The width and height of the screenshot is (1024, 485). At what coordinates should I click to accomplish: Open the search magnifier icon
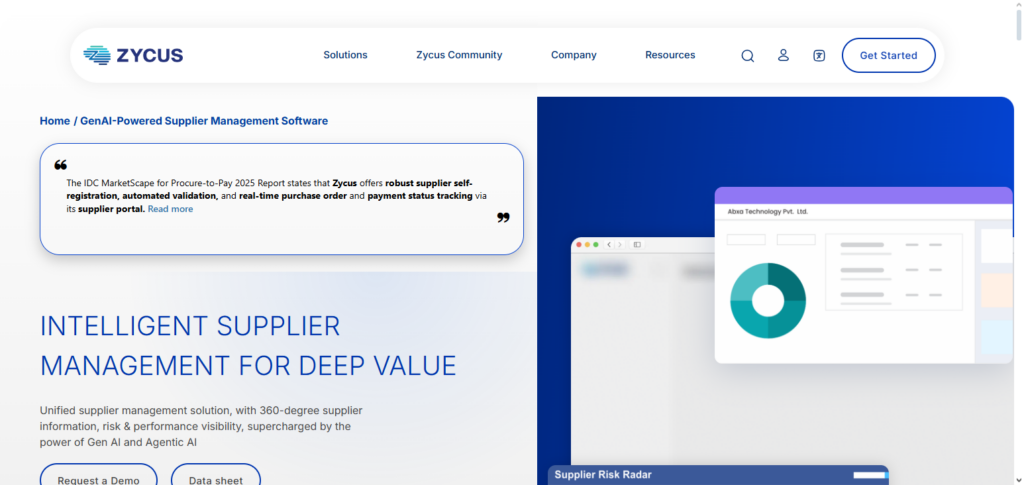point(747,56)
